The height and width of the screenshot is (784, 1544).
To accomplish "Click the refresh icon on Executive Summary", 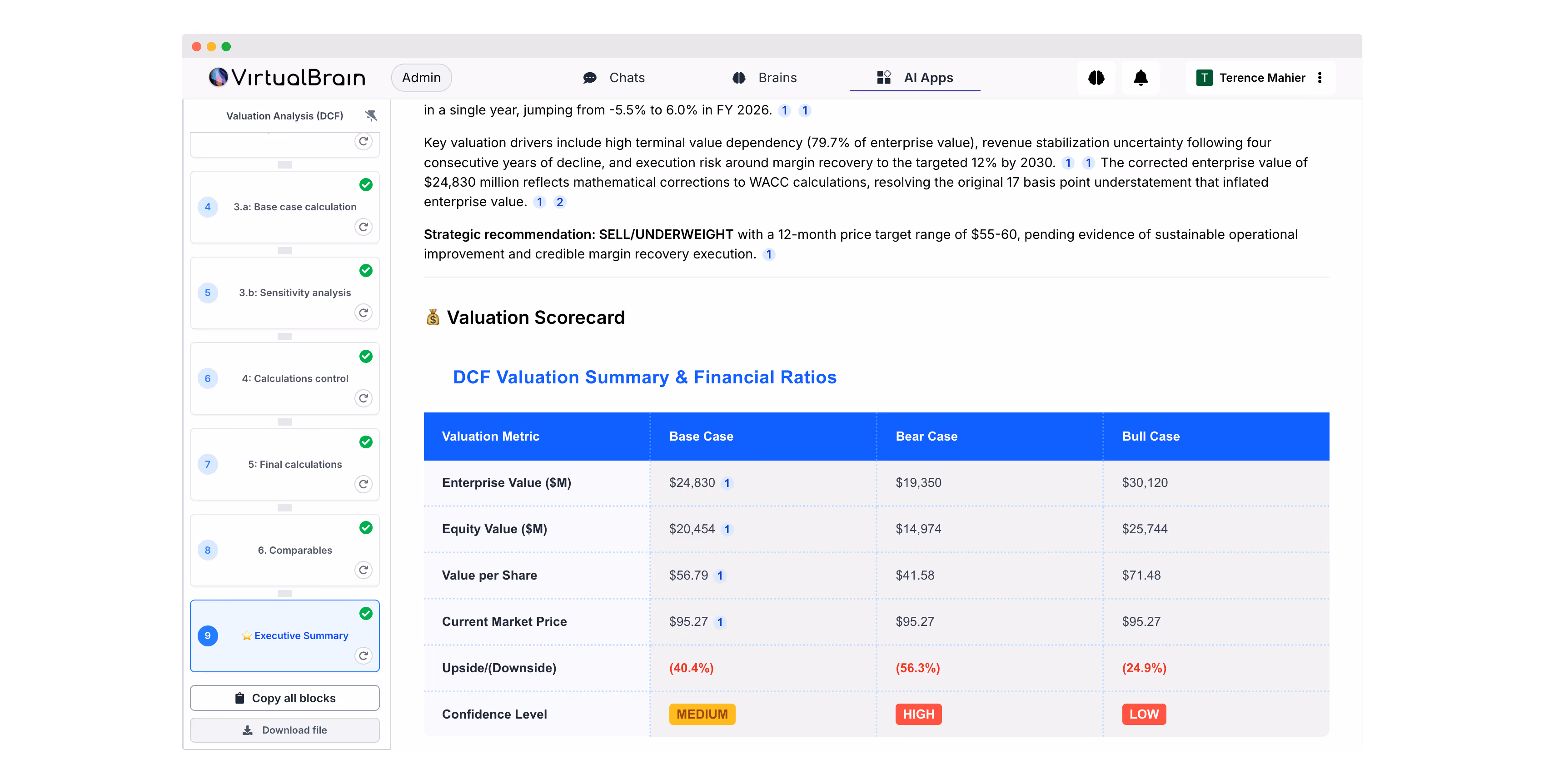I will 363,656.
